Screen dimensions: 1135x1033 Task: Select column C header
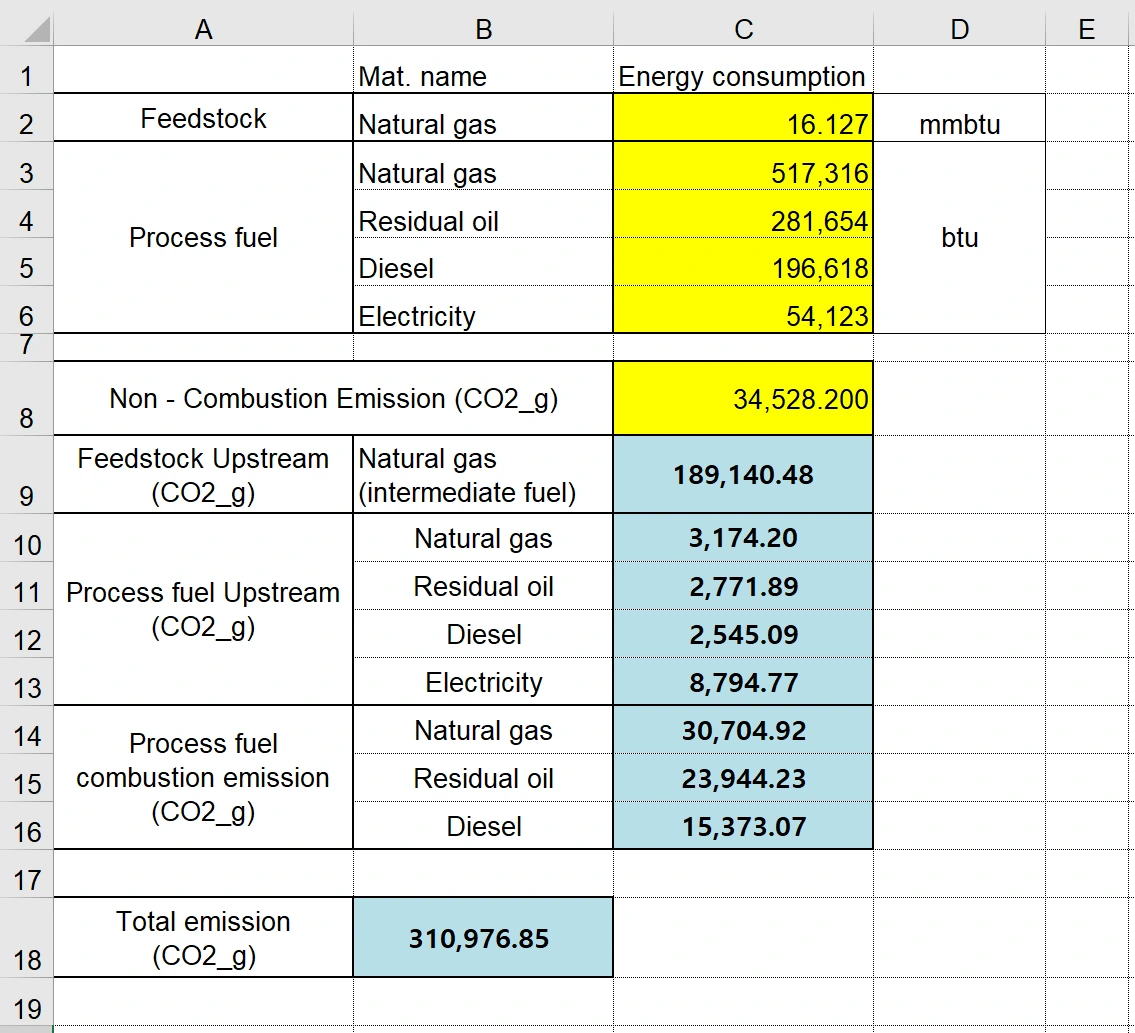pyautogui.click(x=743, y=29)
